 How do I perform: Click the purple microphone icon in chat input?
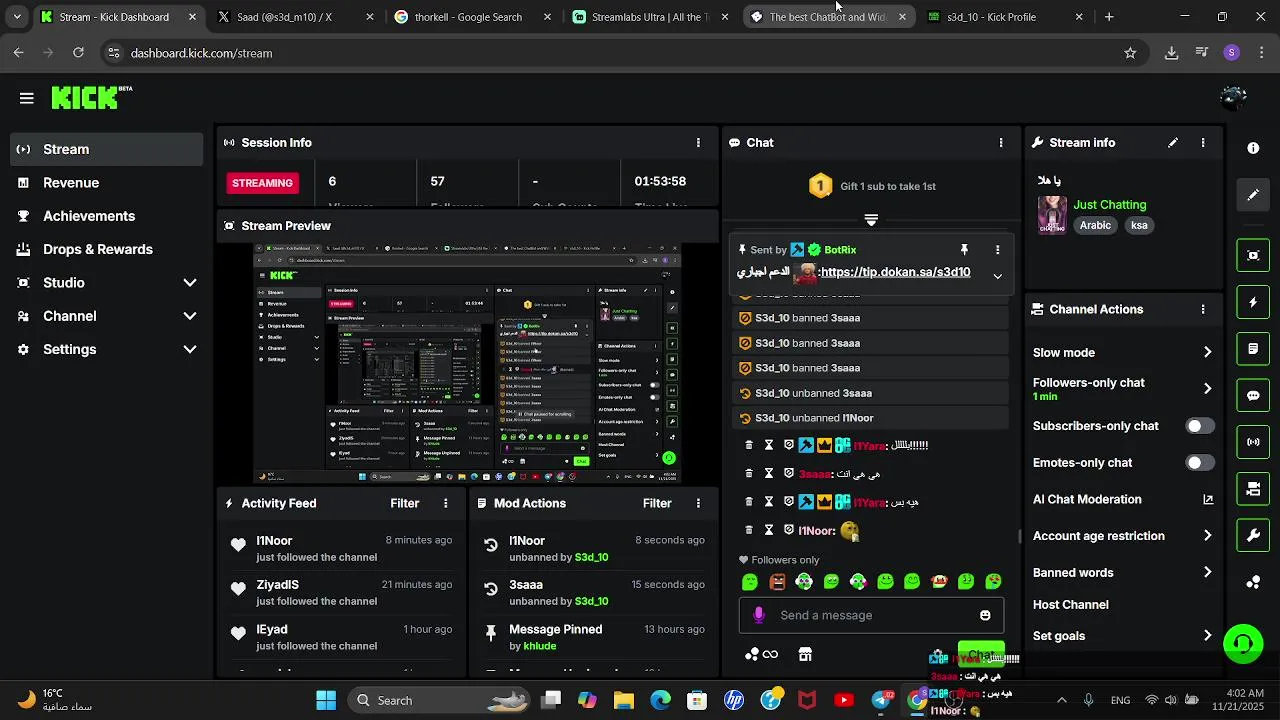click(x=759, y=615)
